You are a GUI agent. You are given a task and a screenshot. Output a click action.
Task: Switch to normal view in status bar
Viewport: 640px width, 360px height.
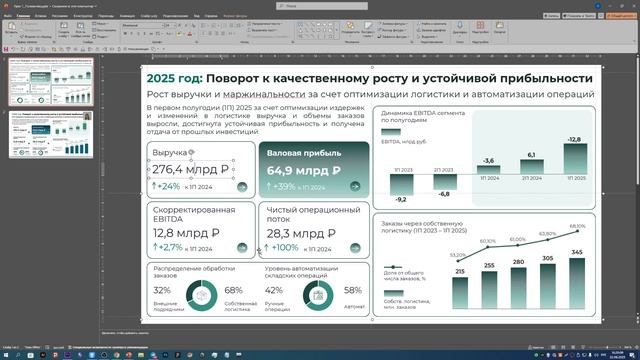click(x=554, y=347)
